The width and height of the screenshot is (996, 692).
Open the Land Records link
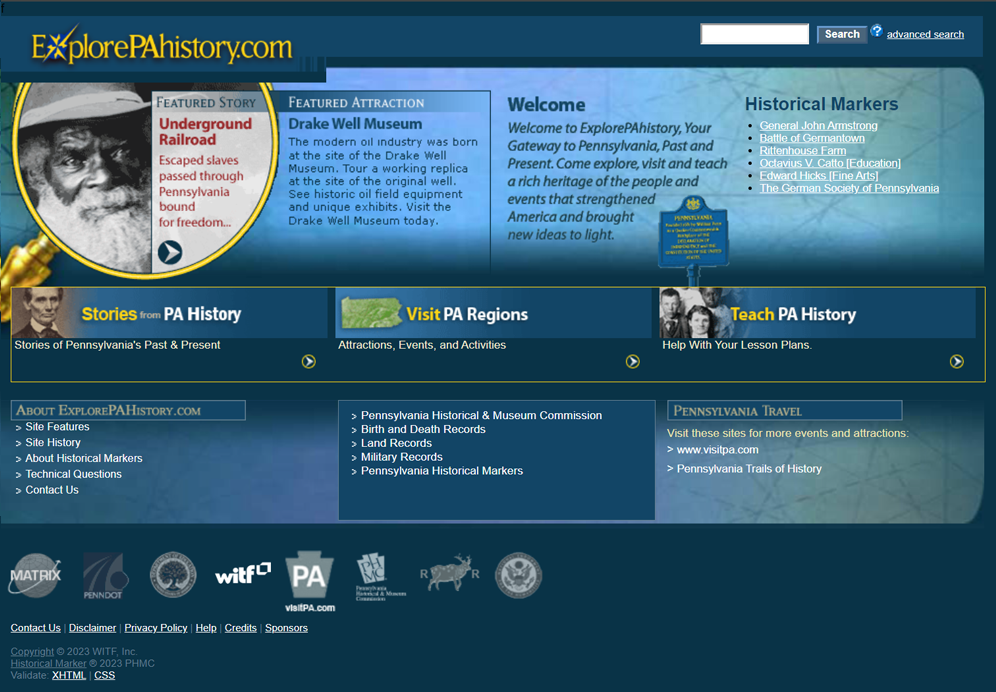pos(396,444)
